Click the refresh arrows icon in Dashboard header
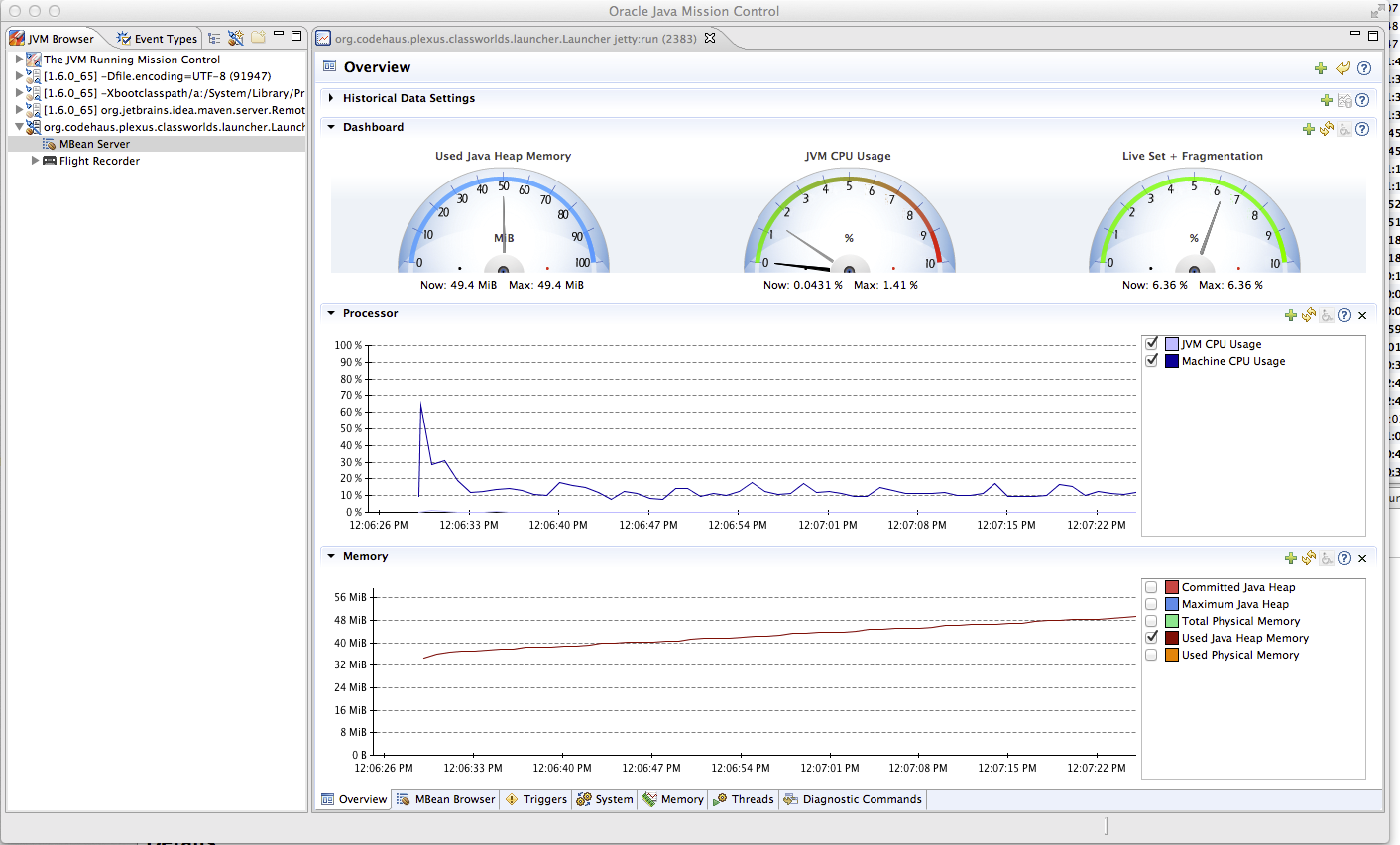 (1327, 129)
